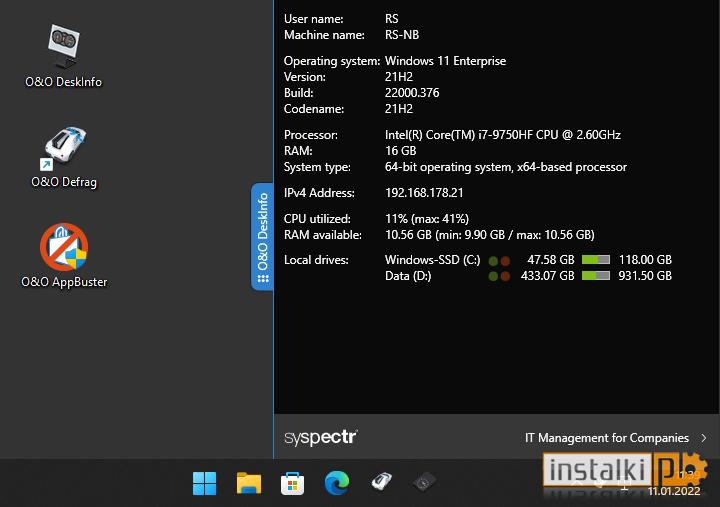Open File Explorer from the taskbar
Image resolution: width=720 pixels, height=507 pixels.
click(248, 483)
